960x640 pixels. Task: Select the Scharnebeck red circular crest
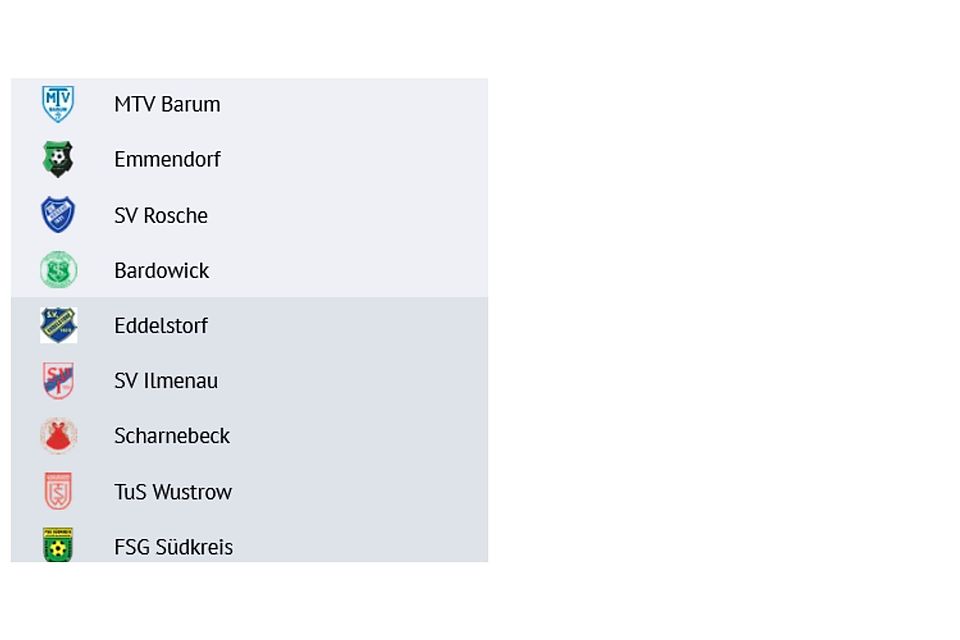[x=58, y=436]
